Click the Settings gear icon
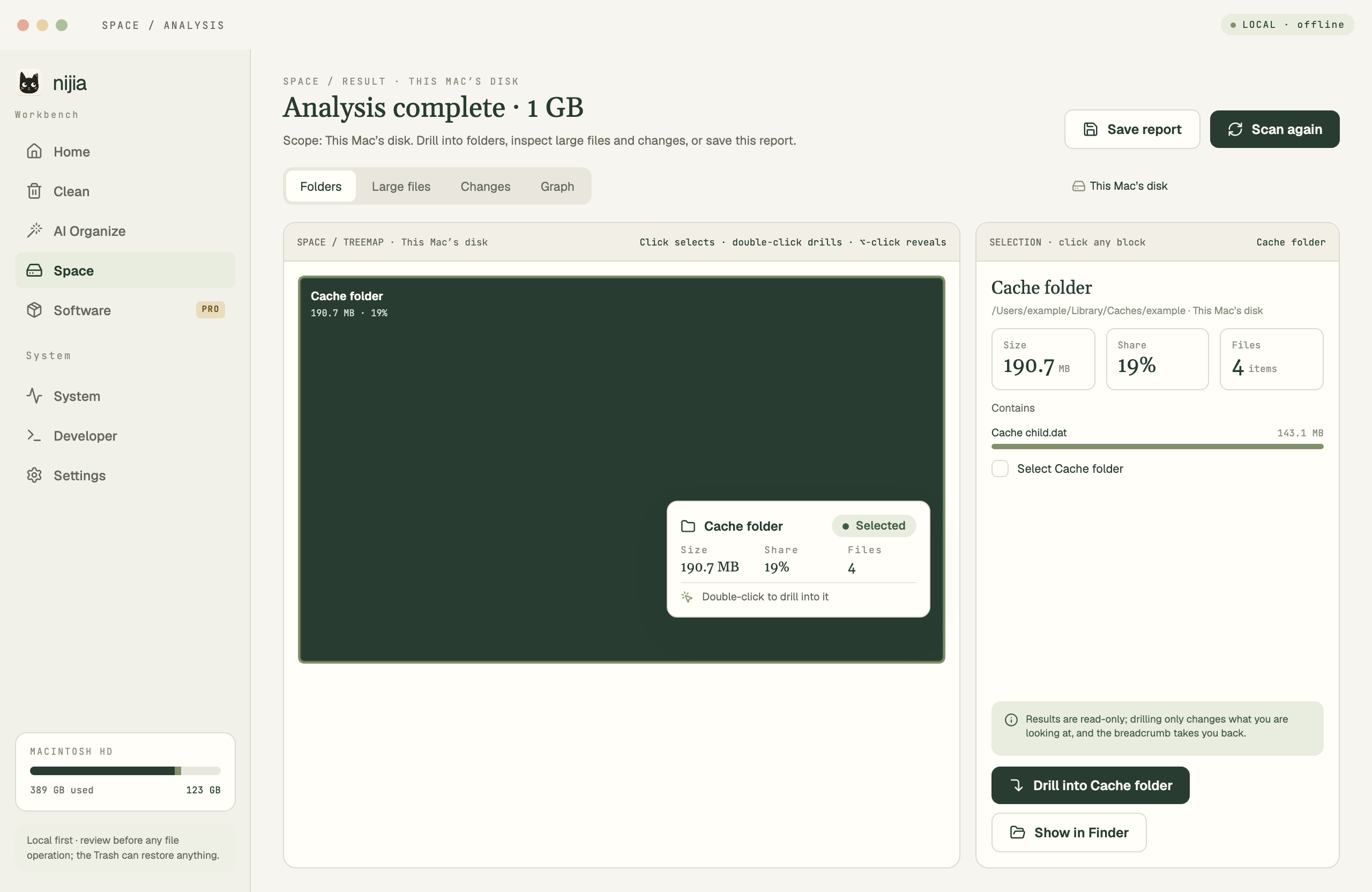1372x892 pixels. pos(34,475)
